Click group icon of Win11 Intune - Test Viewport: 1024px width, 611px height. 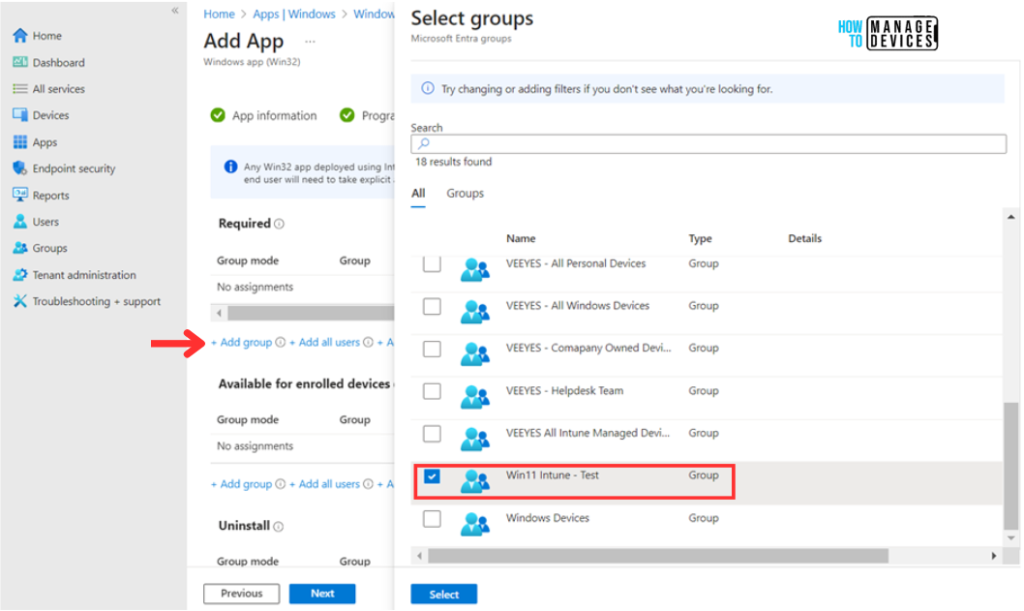(x=475, y=481)
